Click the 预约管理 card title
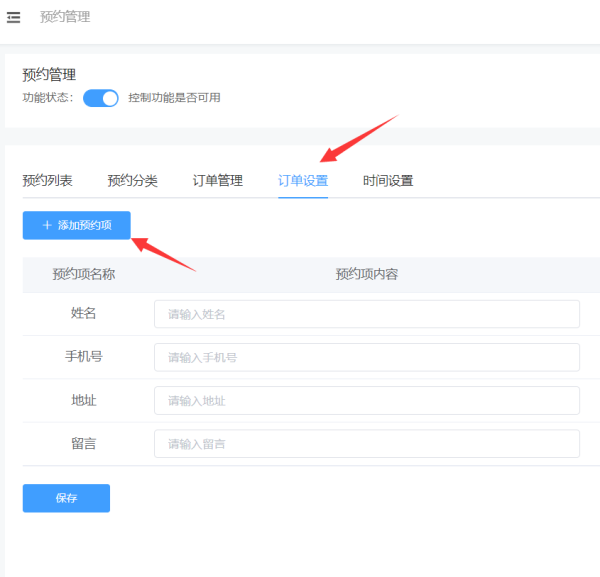The width and height of the screenshot is (600, 577). pos(49,75)
